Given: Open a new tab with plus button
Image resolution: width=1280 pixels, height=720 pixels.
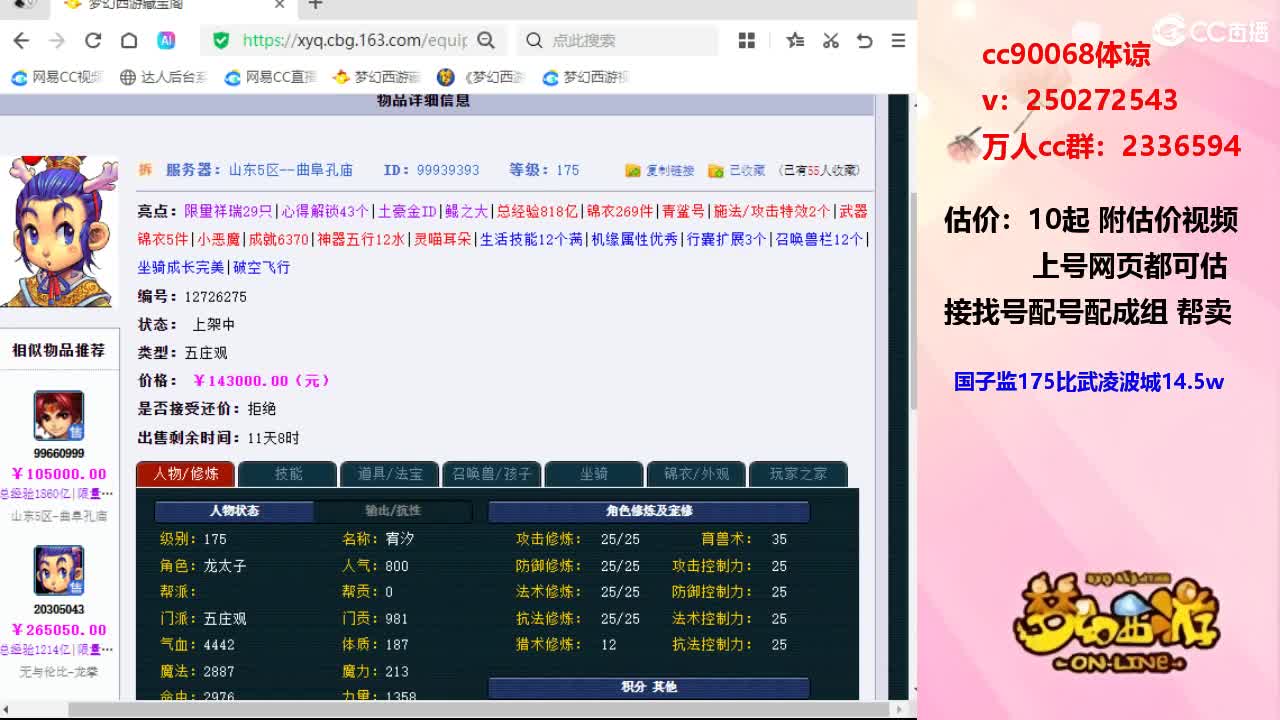Looking at the screenshot, I should click(315, 5).
